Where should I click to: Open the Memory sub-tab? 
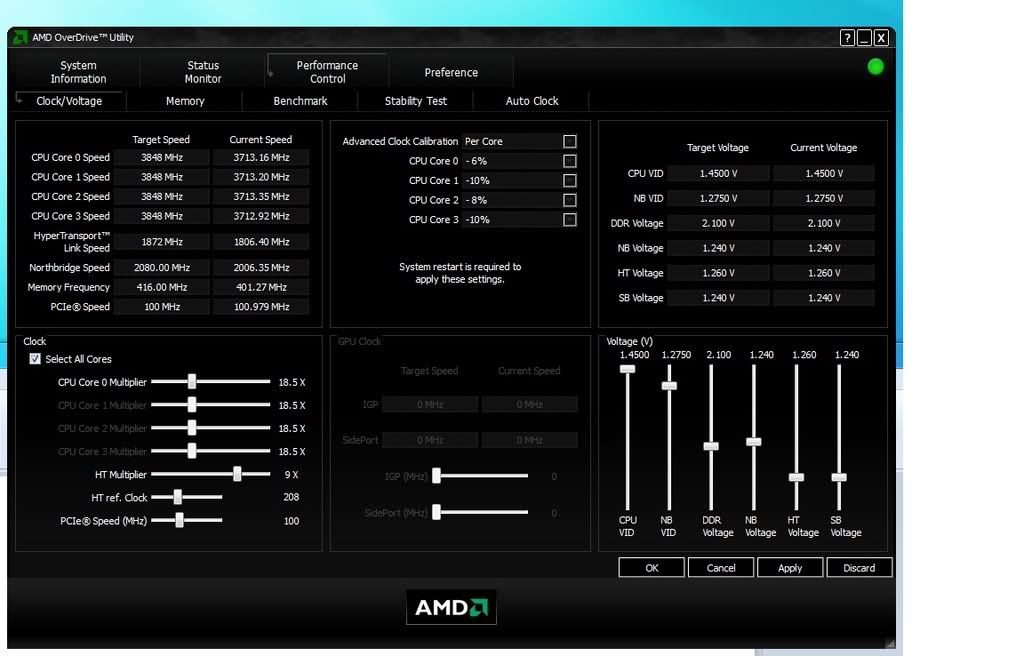[185, 101]
